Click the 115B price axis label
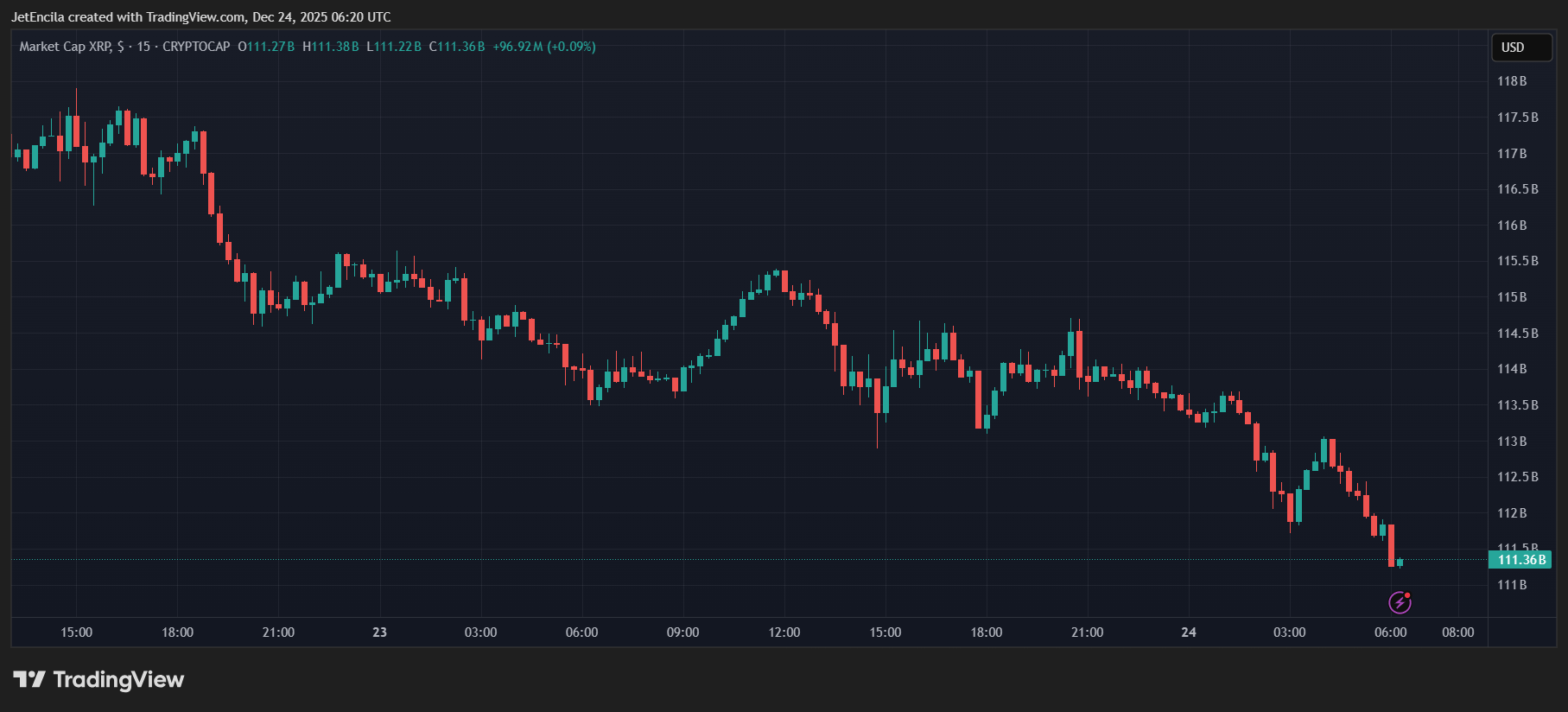Viewport: 1568px width, 712px height. [x=1512, y=297]
